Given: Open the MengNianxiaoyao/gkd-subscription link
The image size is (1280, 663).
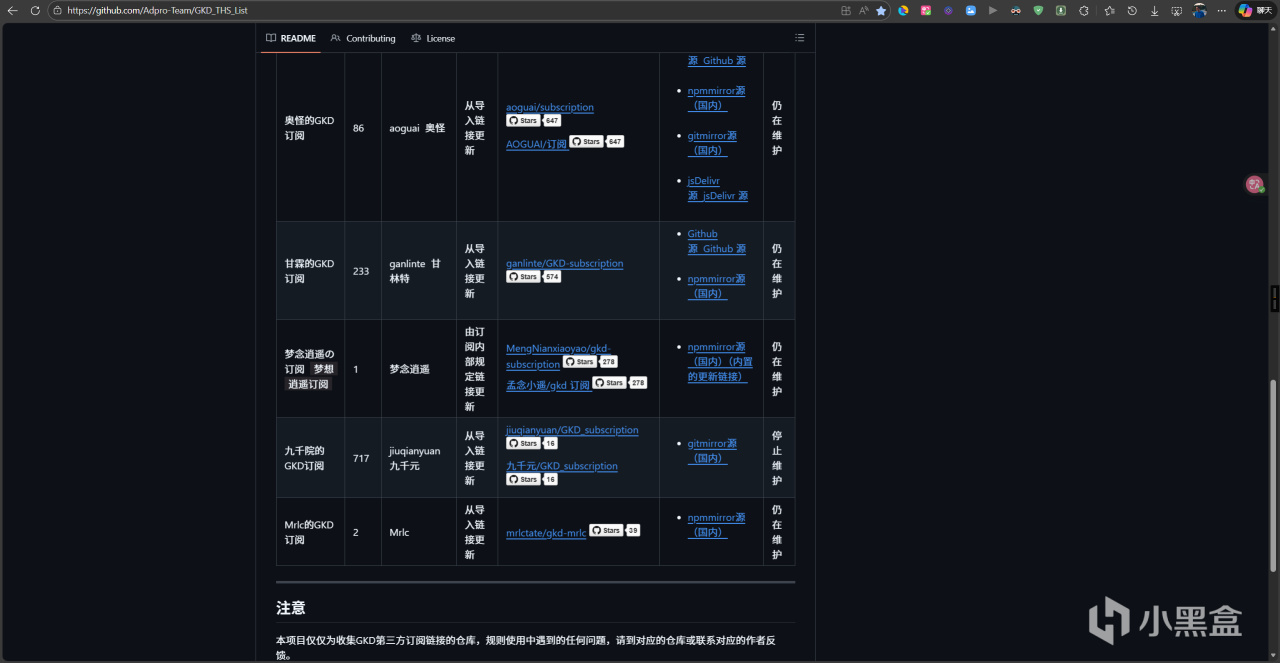Looking at the screenshot, I should point(558,356).
